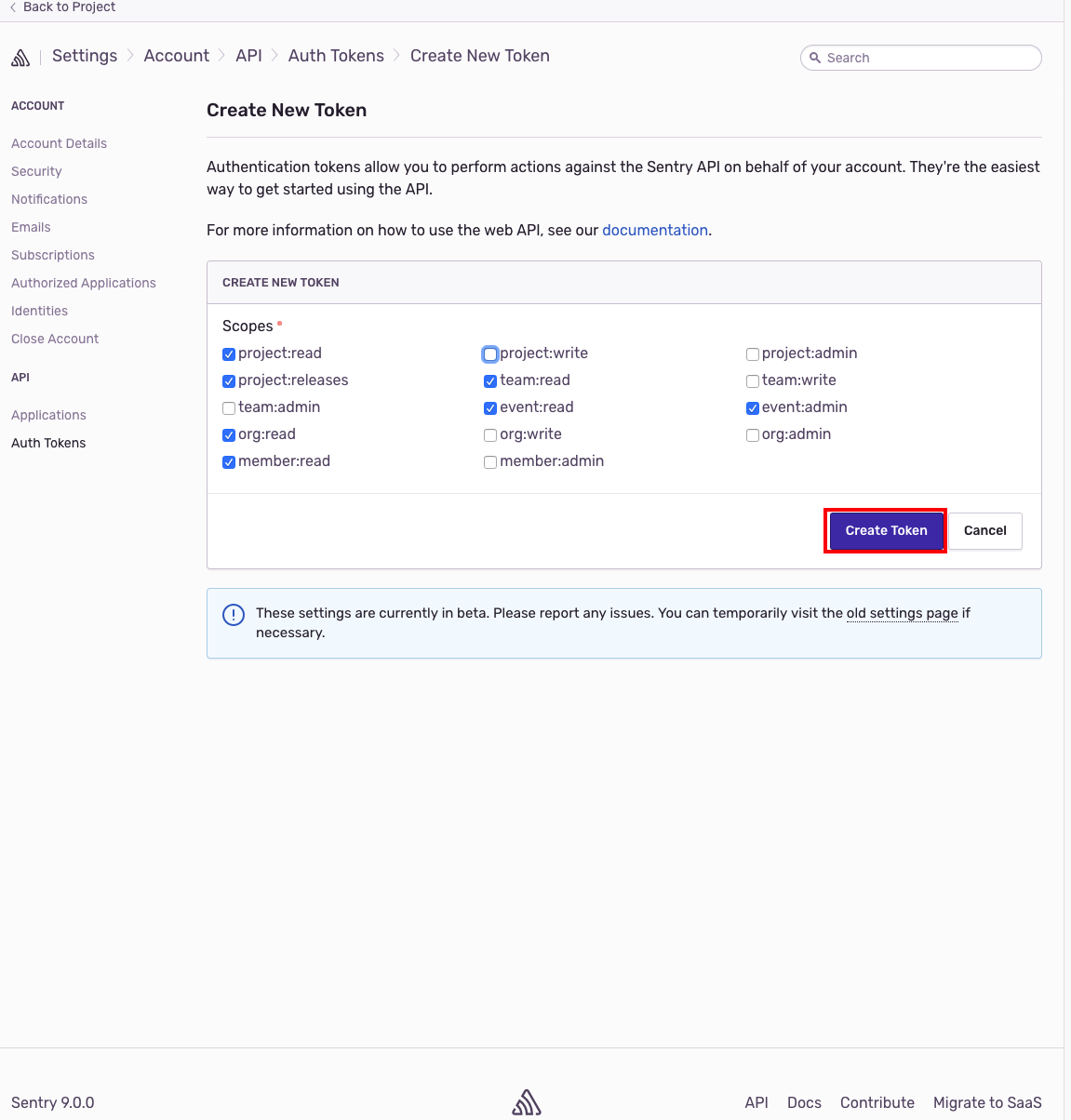Image resolution: width=1071 pixels, height=1120 pixels.
Task: Click the CREATE NEW TOKEN panel header
Action: (x=624, y=282)
